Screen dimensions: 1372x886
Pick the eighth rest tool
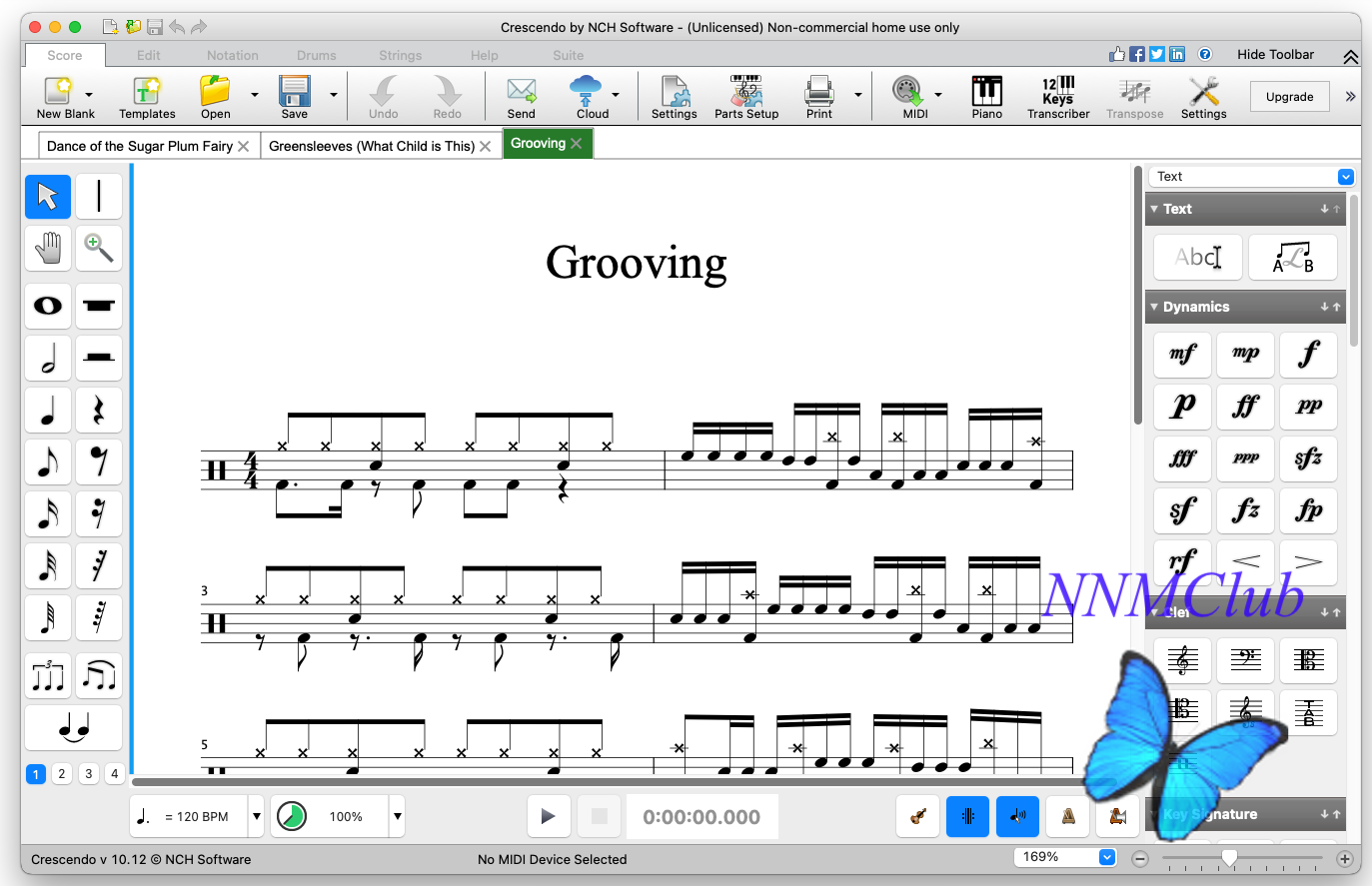99,461
